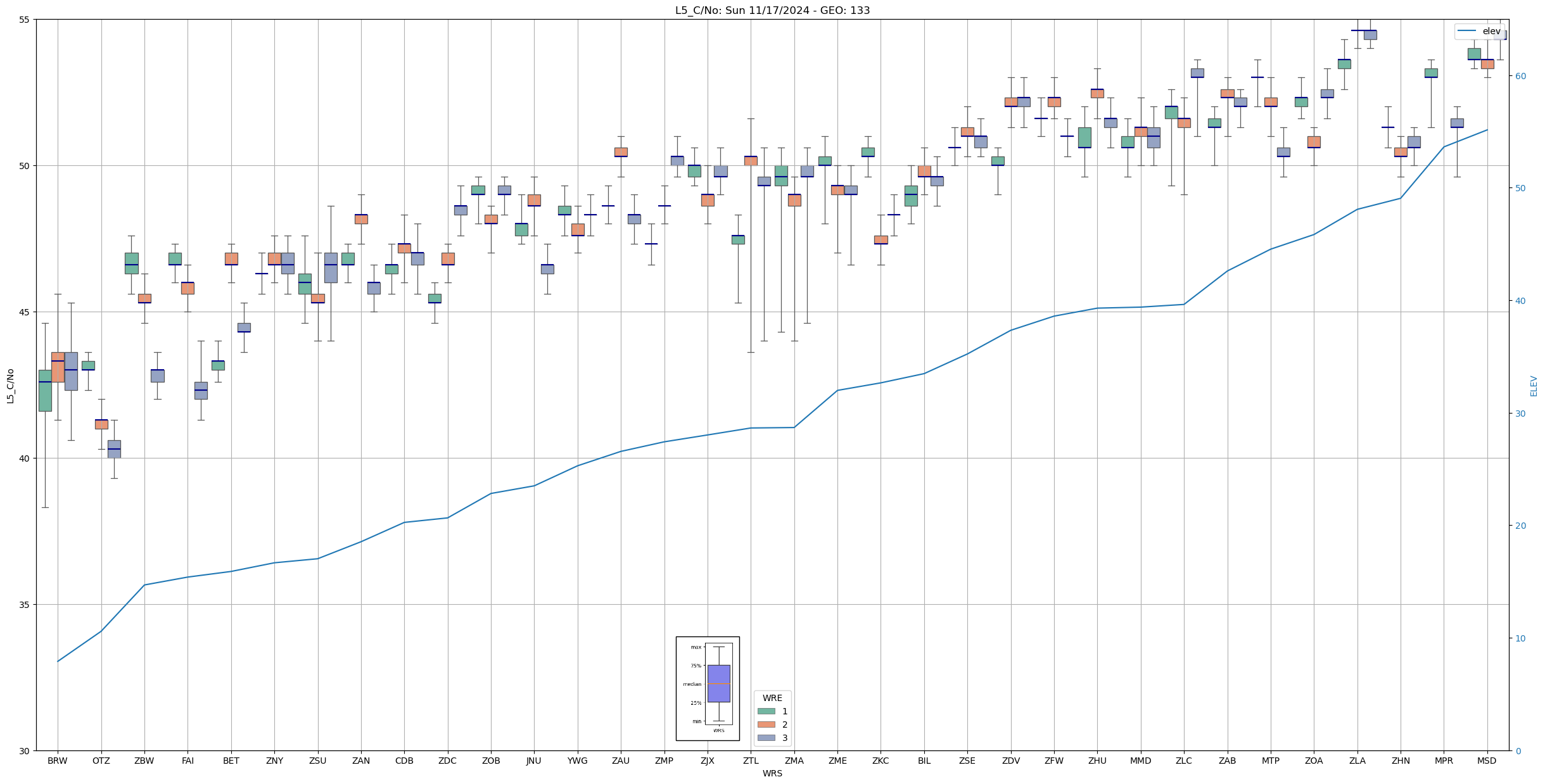Click the orange WRE 2 legend swatch
The image size is (1545, 784).
pyautogui.click(x=766, y=724)
